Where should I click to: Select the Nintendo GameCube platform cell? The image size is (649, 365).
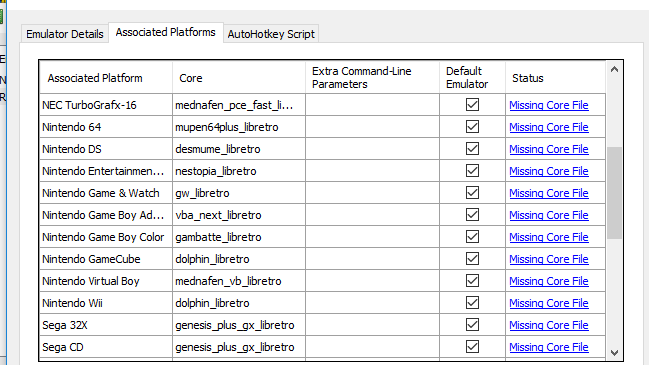(106, 259)
